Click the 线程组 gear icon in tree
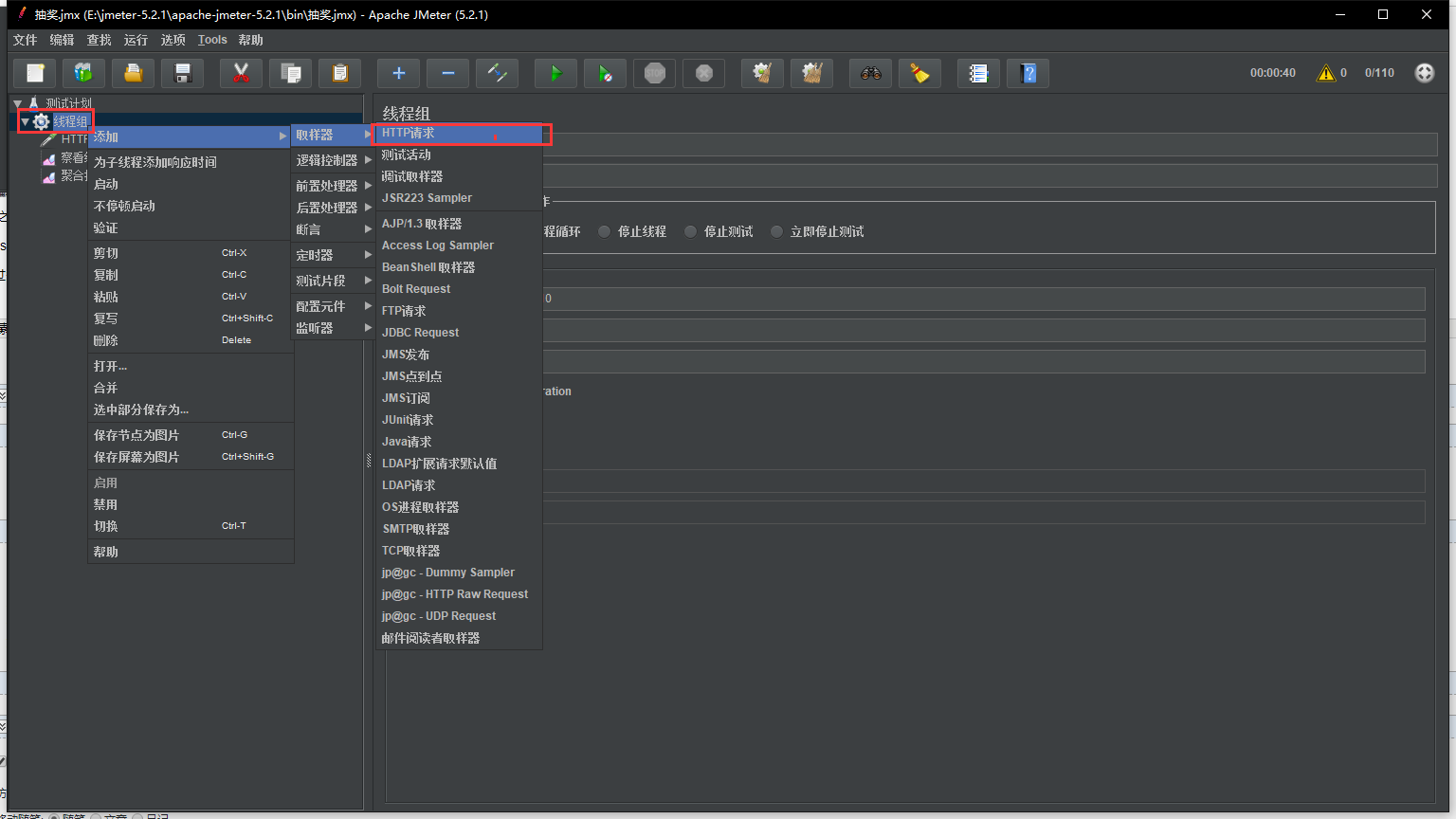 (x=41, y=121)
